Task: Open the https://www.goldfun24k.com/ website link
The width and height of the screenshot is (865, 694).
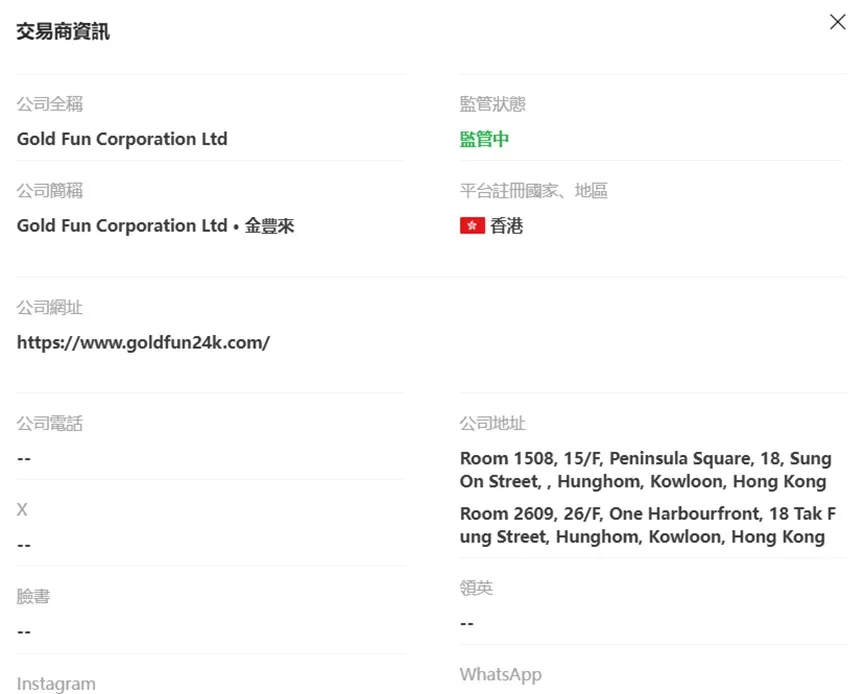Action: pos(143,343)
